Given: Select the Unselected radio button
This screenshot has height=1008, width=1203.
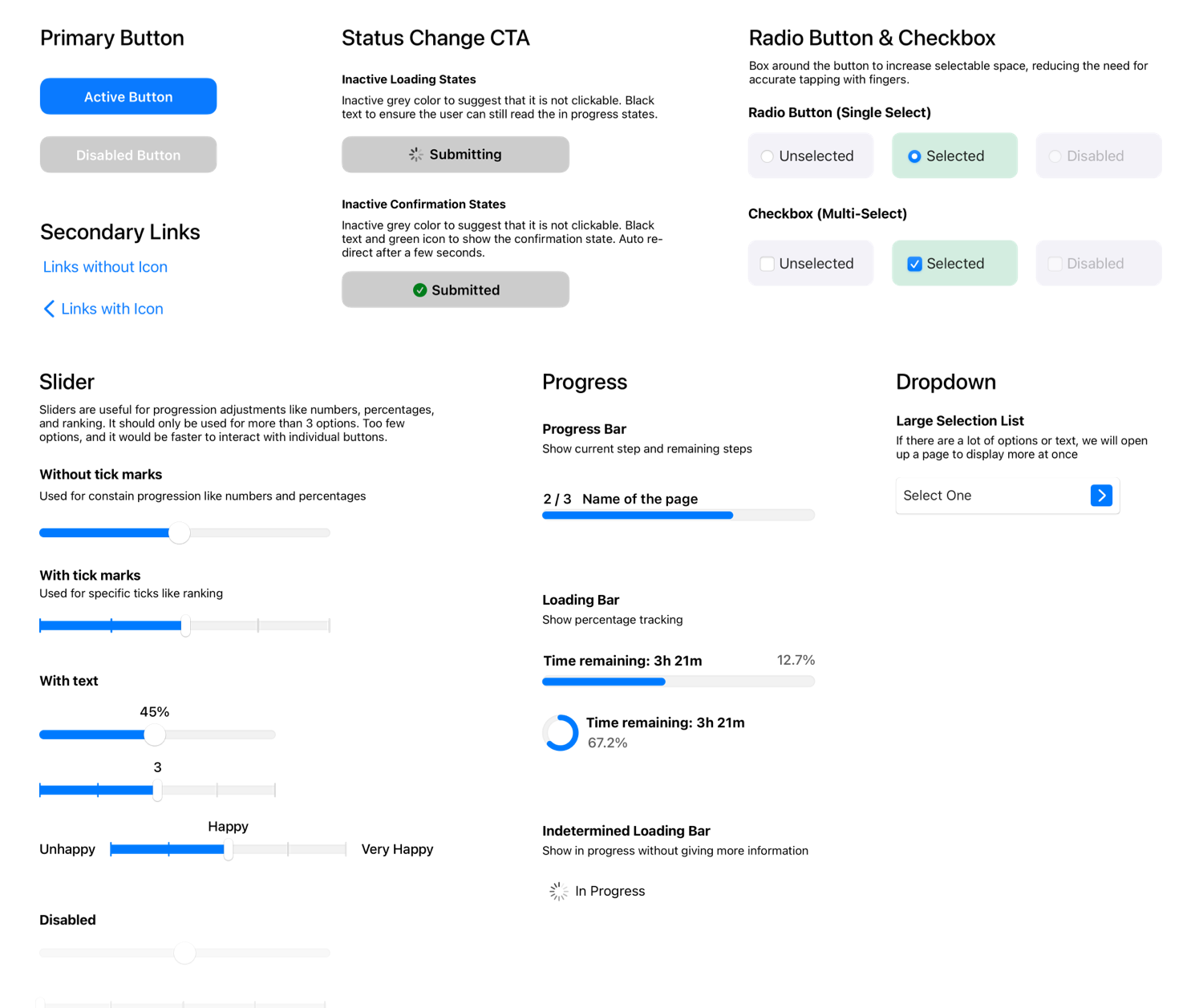Looking at the screenshot, I should [x=768, y=156].
